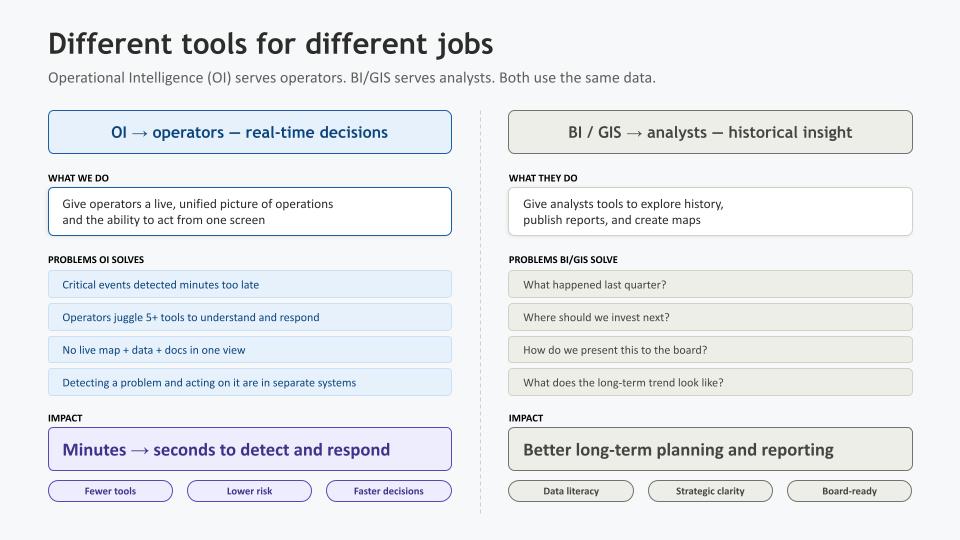
Task: Click the 'Lower risk' pill
Action: (x=249, y=491)
